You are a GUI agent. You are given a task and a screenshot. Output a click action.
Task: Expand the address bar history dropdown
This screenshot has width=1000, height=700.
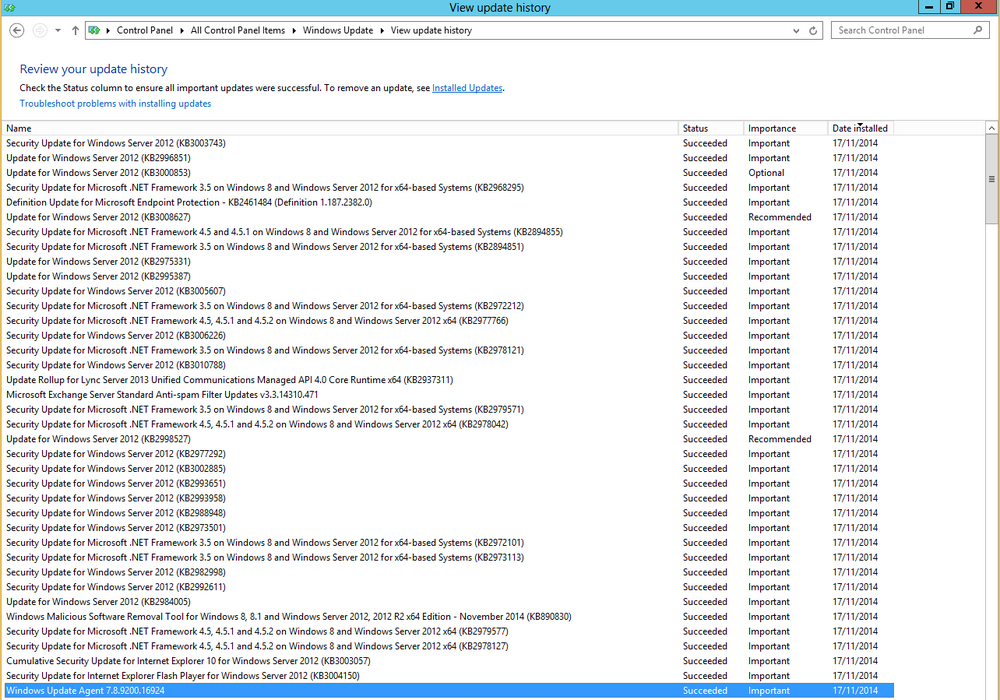[796, 31]
